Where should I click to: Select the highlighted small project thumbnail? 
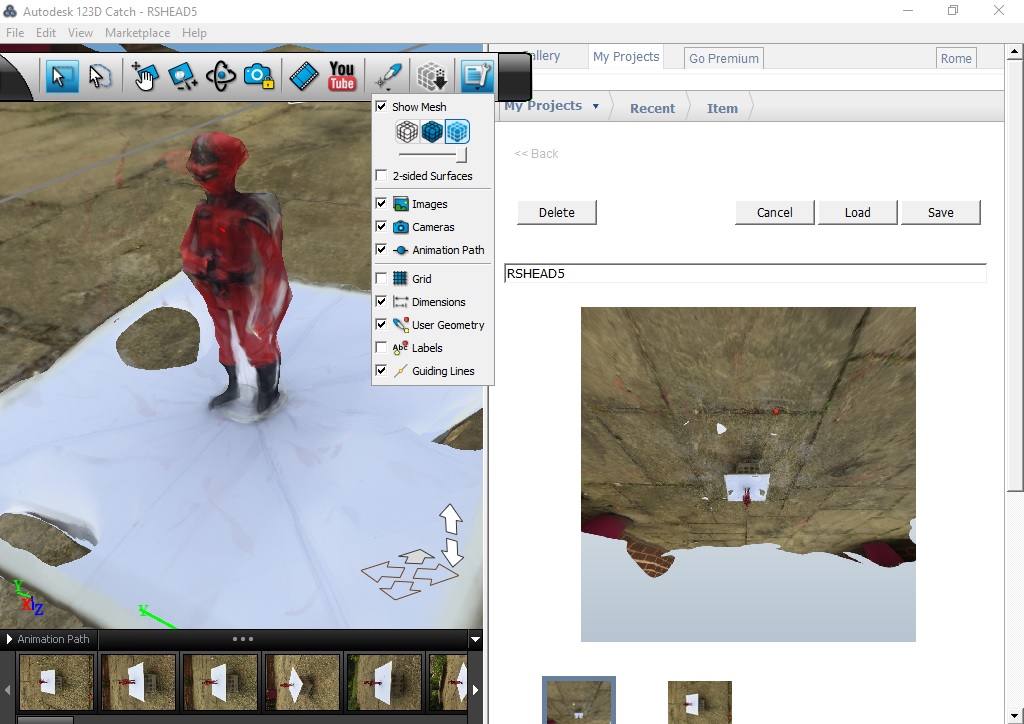point(579,700)
